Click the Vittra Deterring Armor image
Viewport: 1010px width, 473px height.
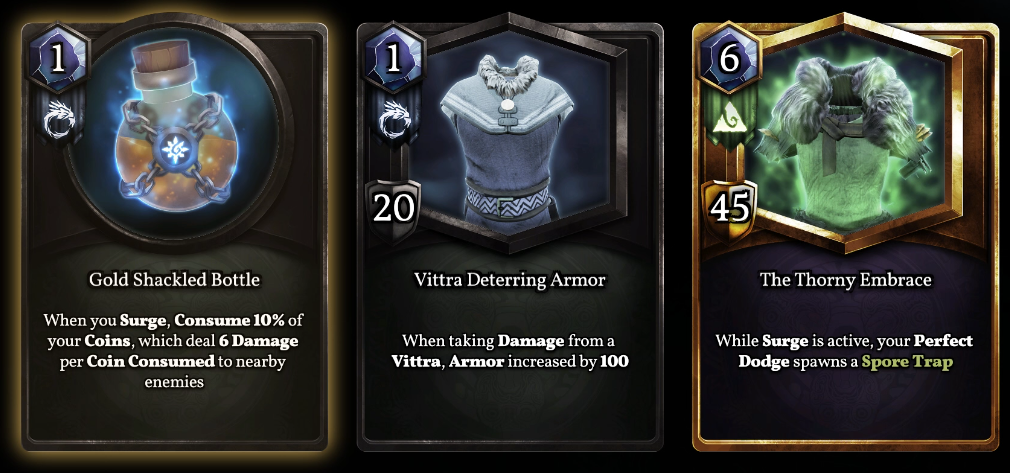[x=510, y=133]
